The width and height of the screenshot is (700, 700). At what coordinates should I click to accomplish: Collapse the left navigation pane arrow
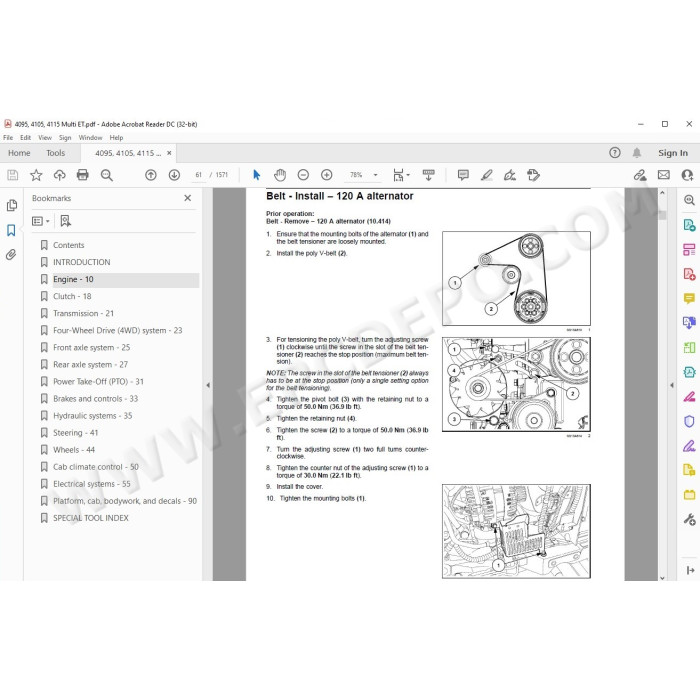click(x=208, y=385)
